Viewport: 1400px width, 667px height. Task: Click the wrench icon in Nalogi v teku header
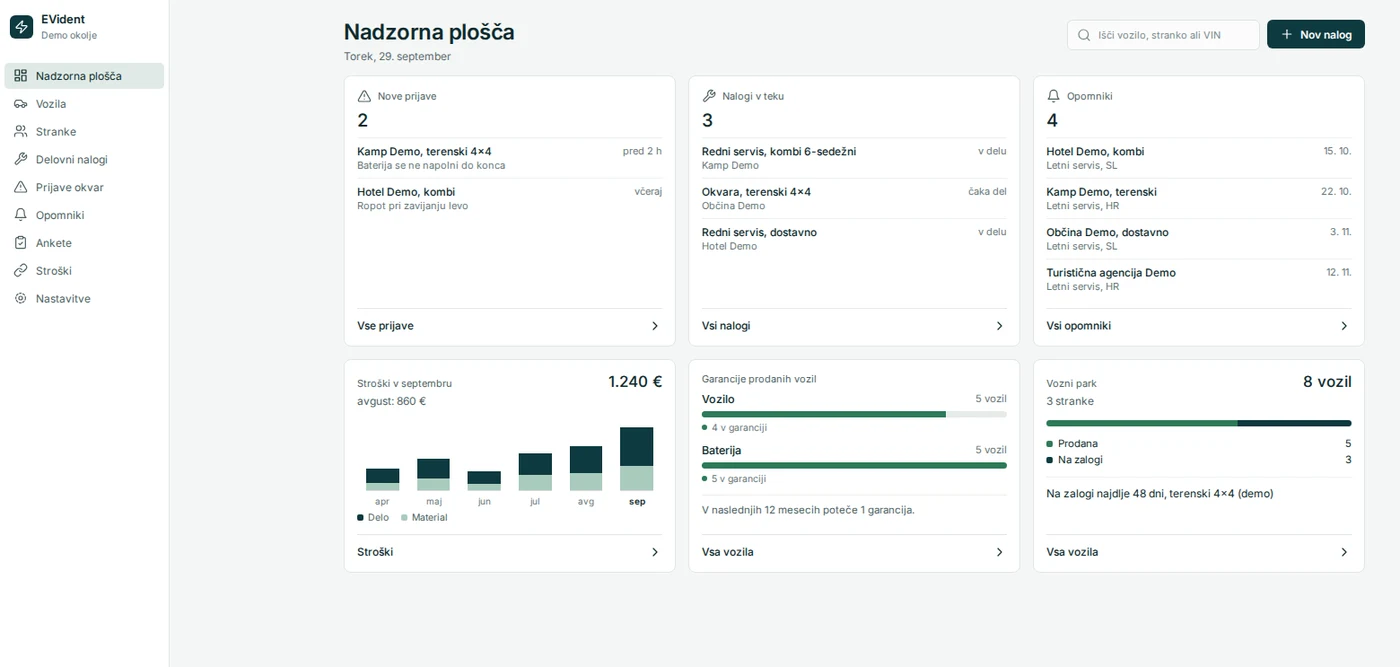pyautogui.click(x=709, y=96)
